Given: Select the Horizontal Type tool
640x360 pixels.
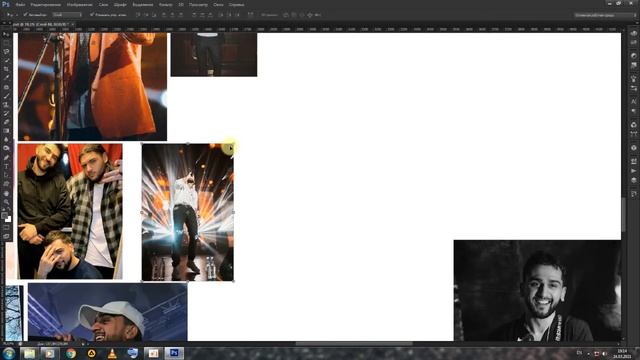Looking at the screenshot, I should click(6, 166).
